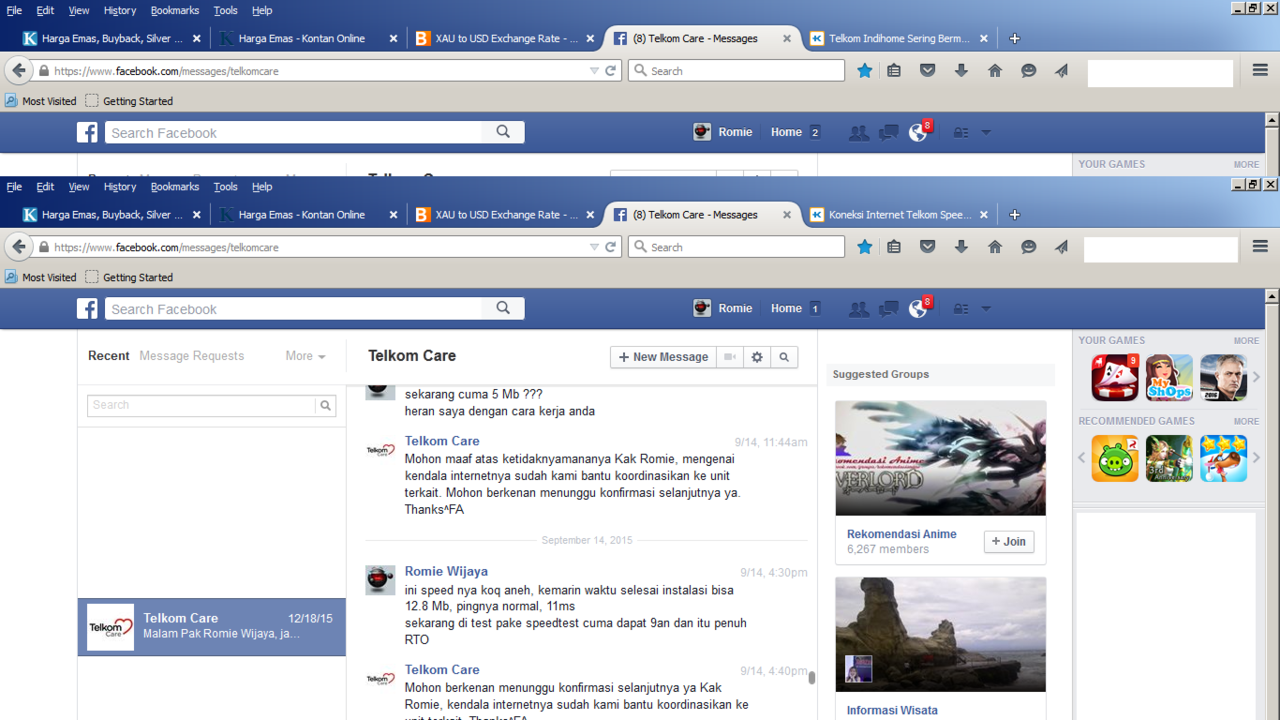The height and width of the screenshot is (720, 1280).
Task: Open History menu in front window
Action: tap(119, 187)
